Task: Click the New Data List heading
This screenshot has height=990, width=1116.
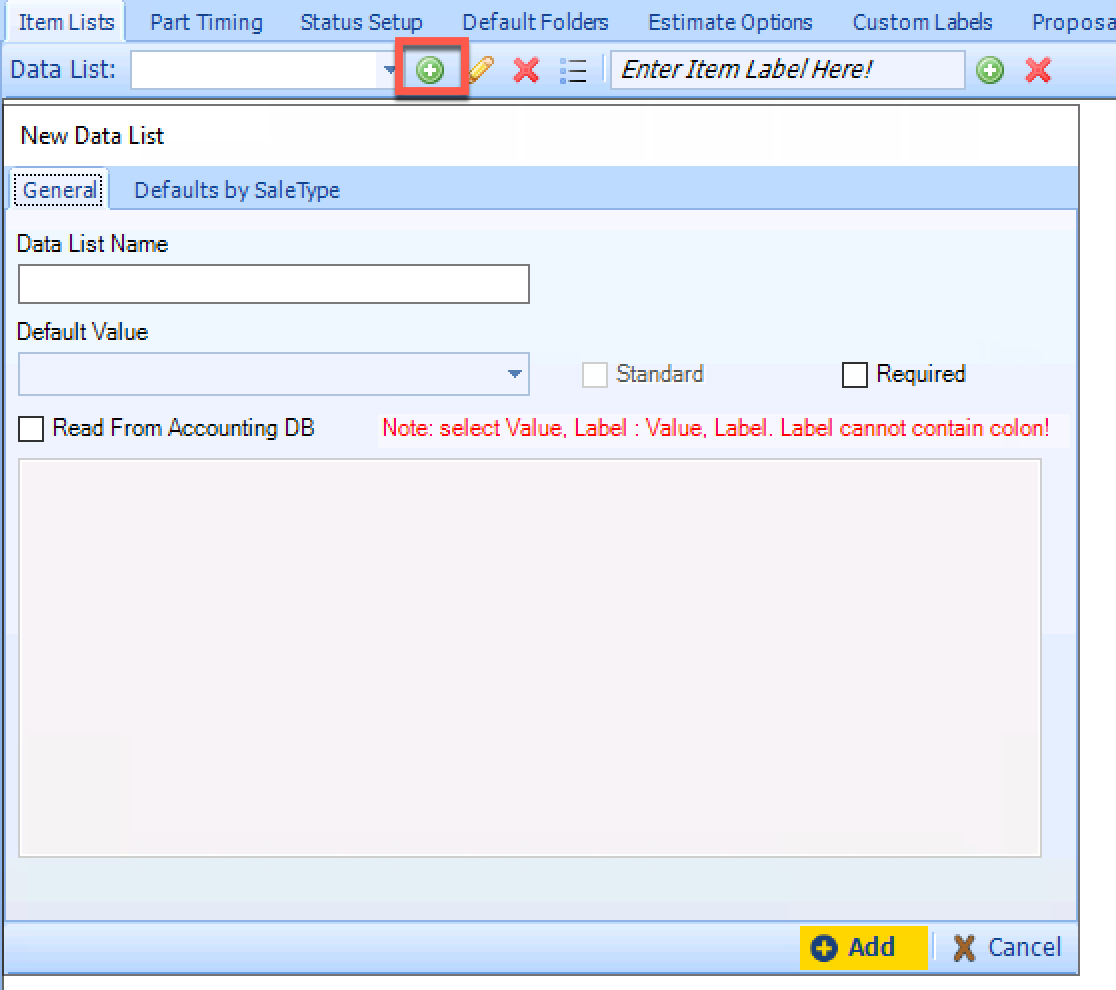Action: pyautogui.click(x=93, y=135)
